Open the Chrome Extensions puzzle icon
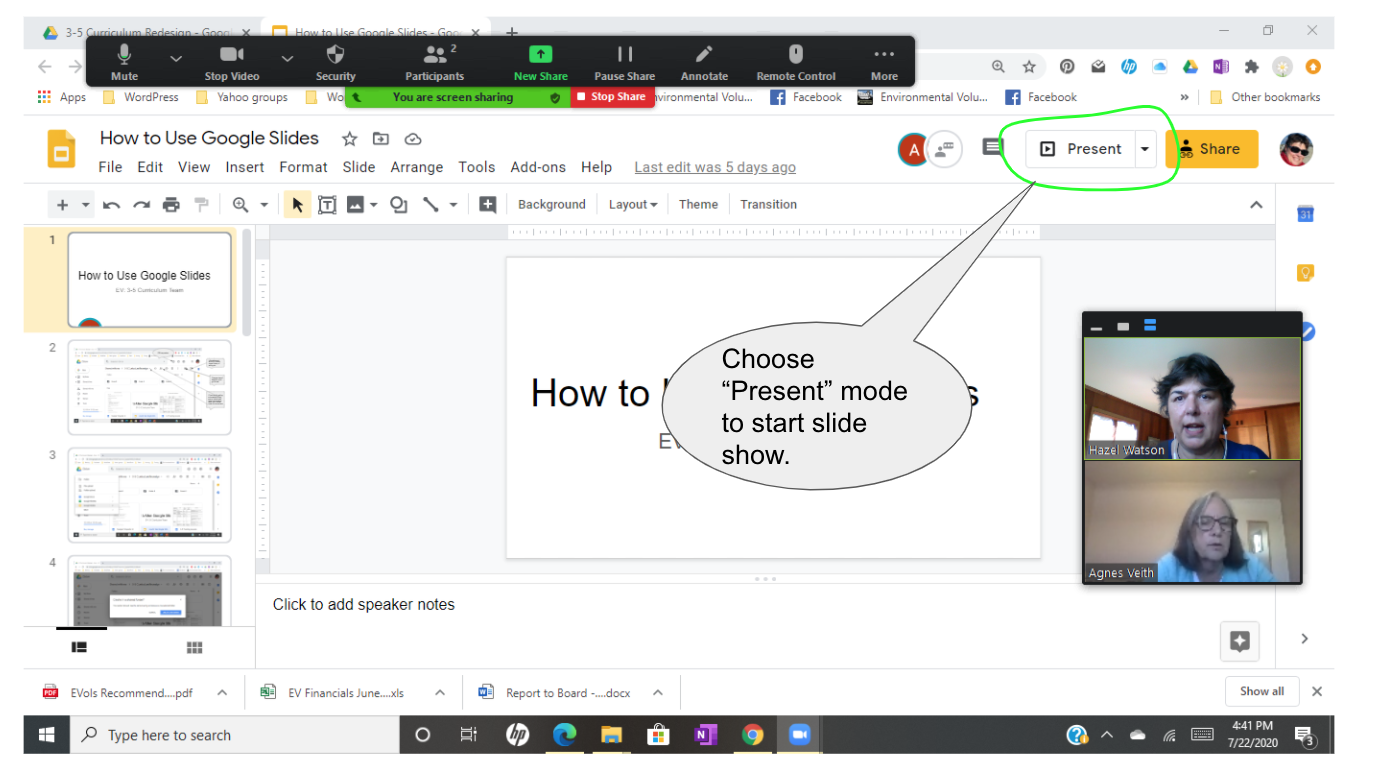 pyautogui.click(x=1251, y=67)
